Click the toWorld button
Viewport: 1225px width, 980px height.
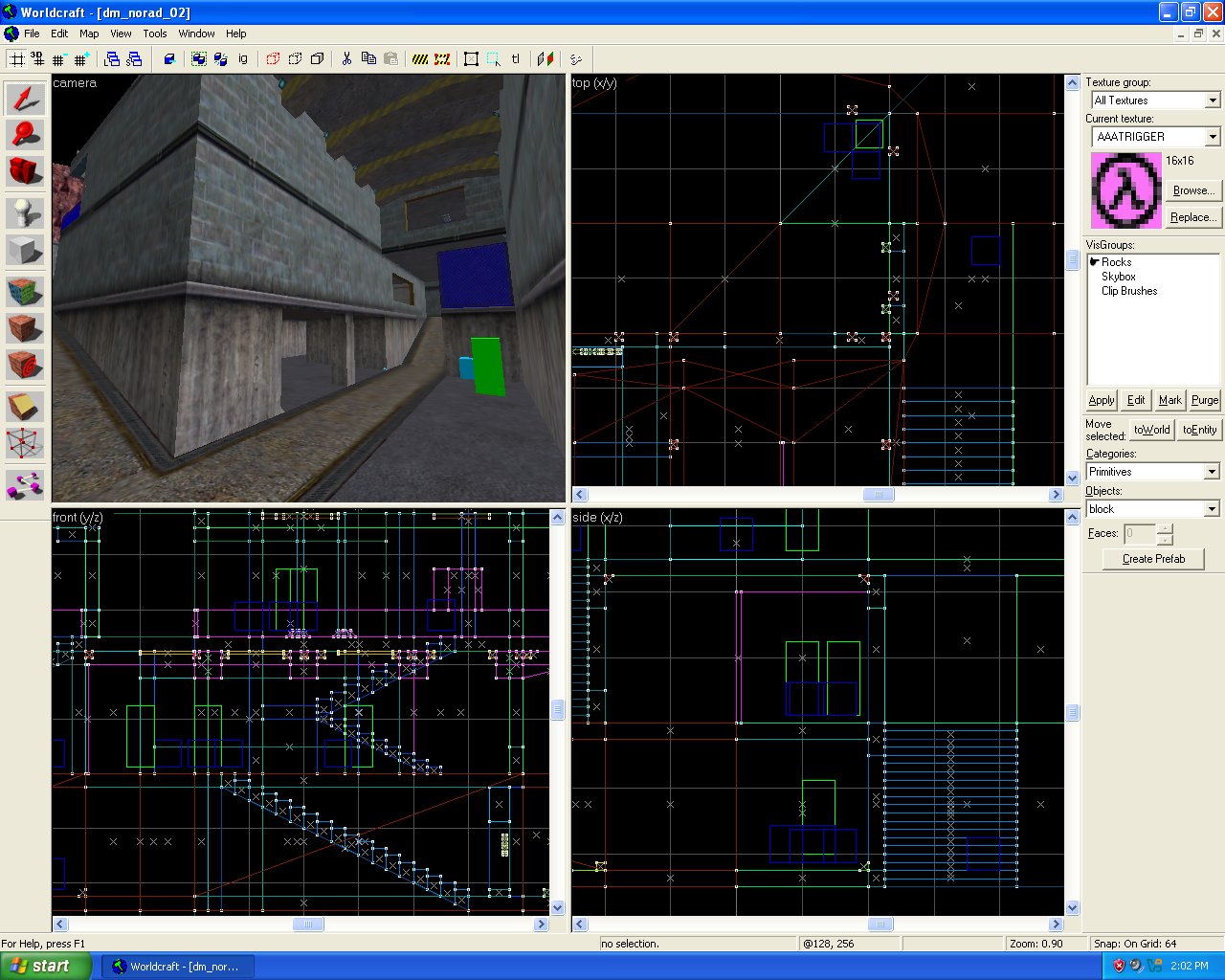pyautogui.click(x=1151, y=430)
